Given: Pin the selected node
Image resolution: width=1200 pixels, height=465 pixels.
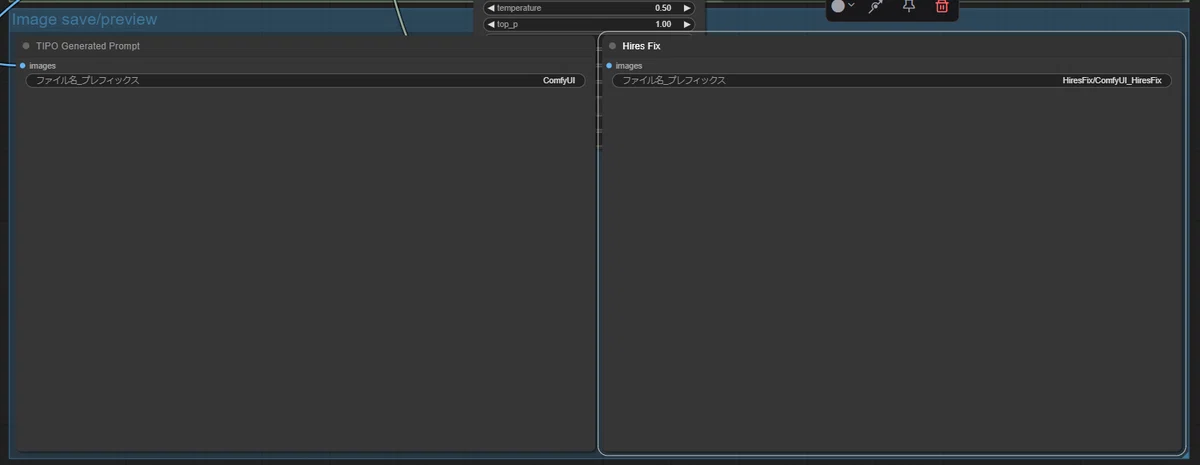Looking at the screenshot, I should [909, 6].
